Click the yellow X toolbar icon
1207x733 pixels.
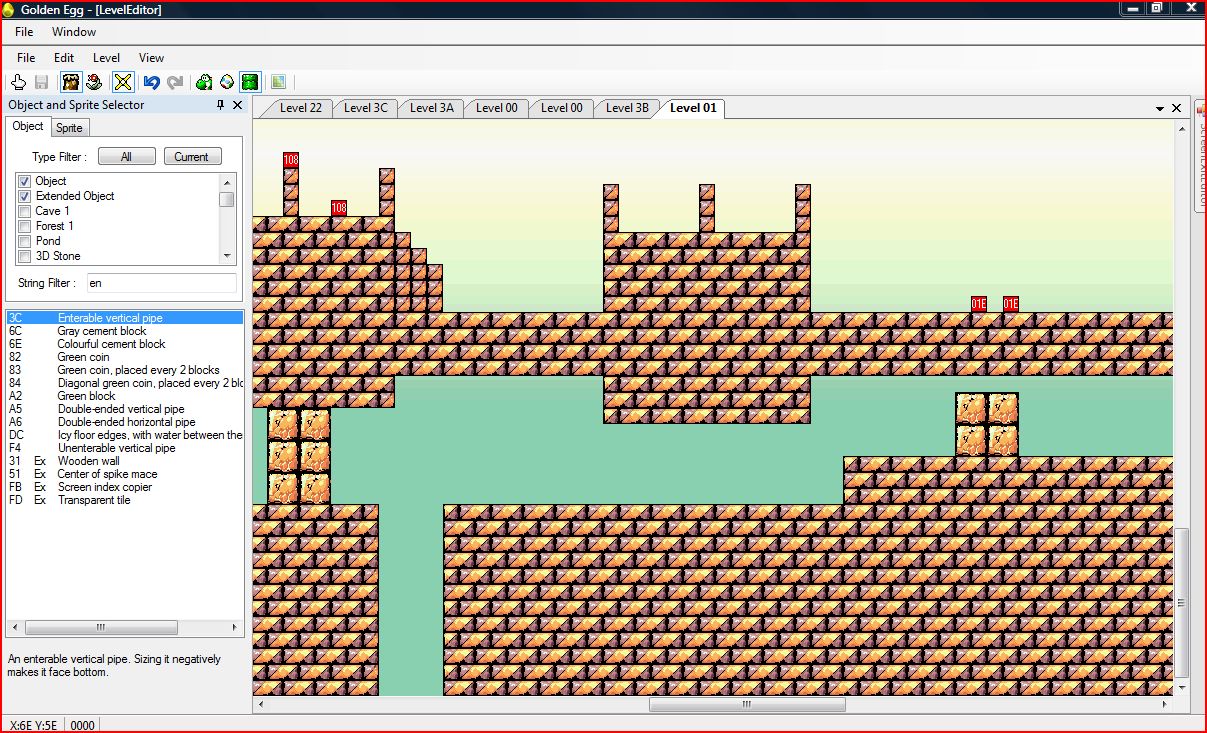[123, 82]
